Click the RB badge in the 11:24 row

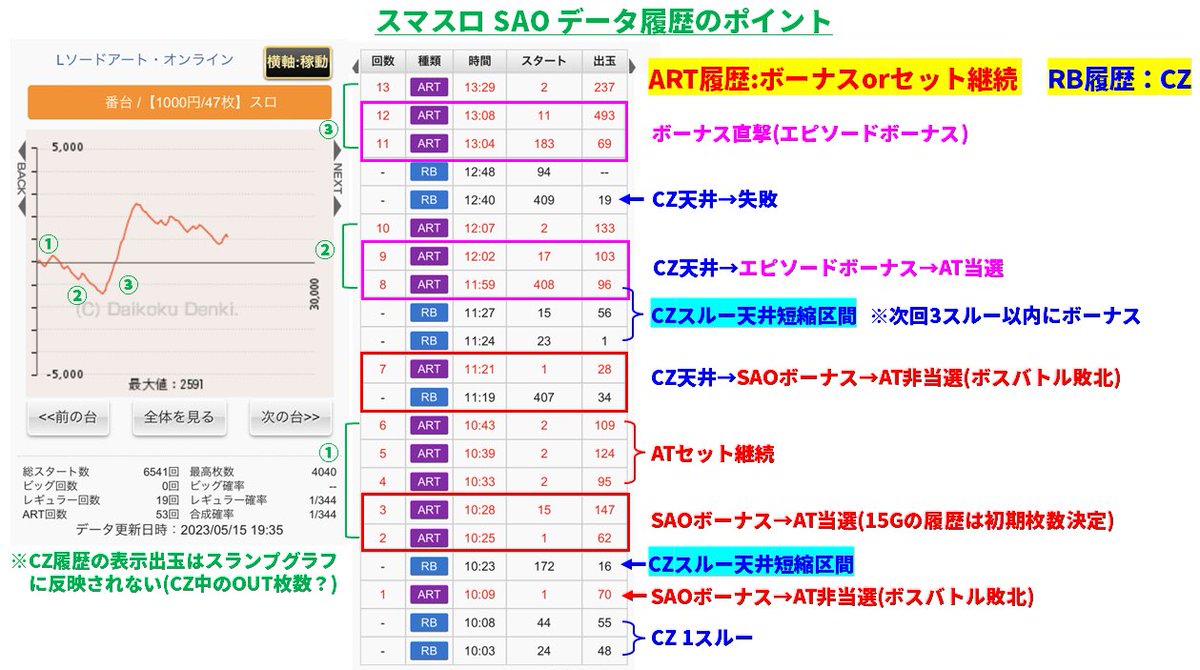pos(430,340)
